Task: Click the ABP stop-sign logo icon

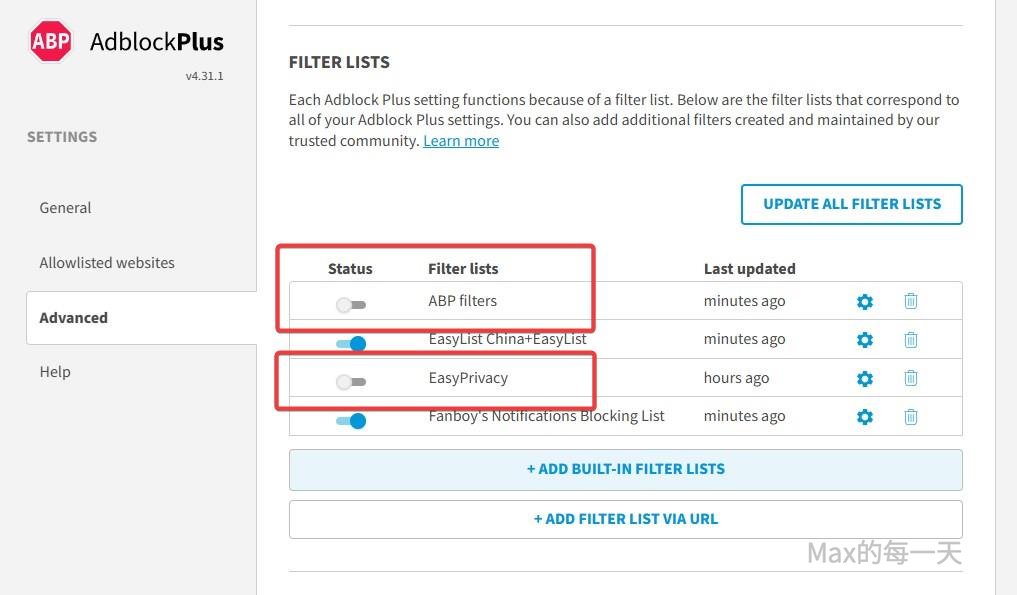Action: tap(50, 41)
